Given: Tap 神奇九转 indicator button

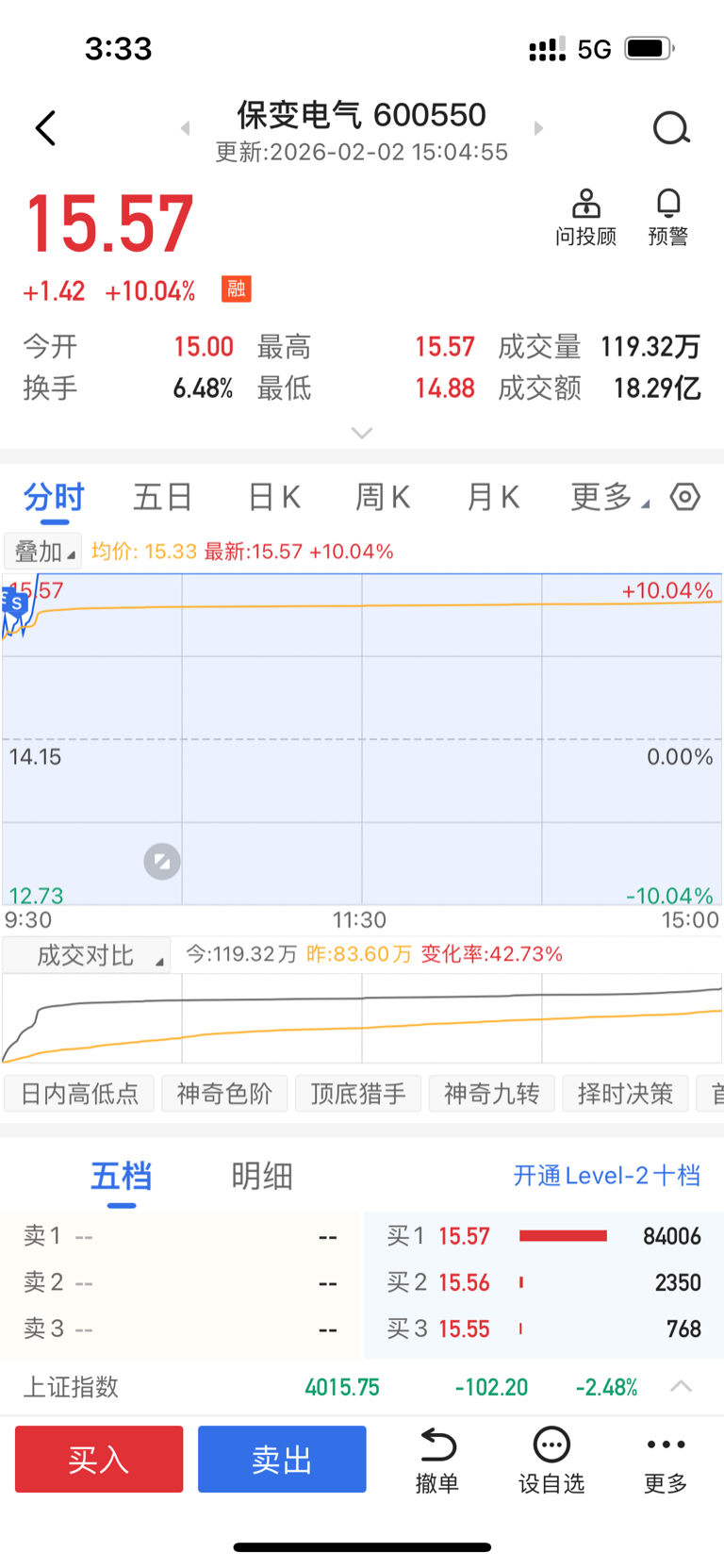Looking at the screenshot, I should (x=492, y=1094).
